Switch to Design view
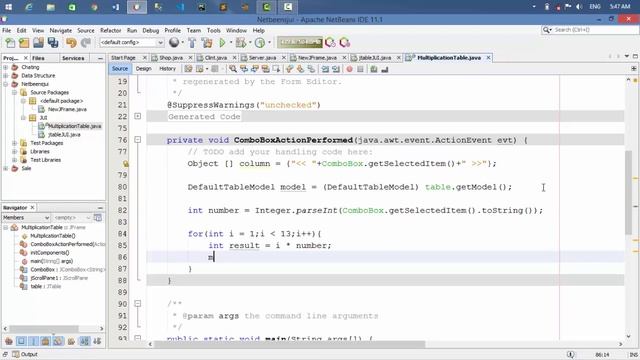 (x=143, y=69)
